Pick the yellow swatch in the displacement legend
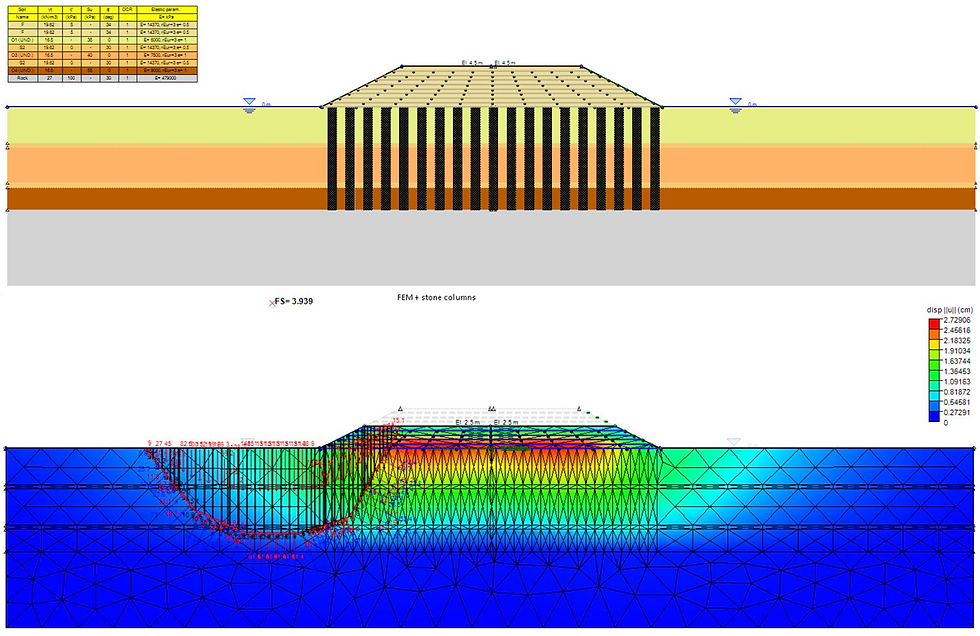The height and width of the screenshot is (636, 980). [x=934, y=345]
